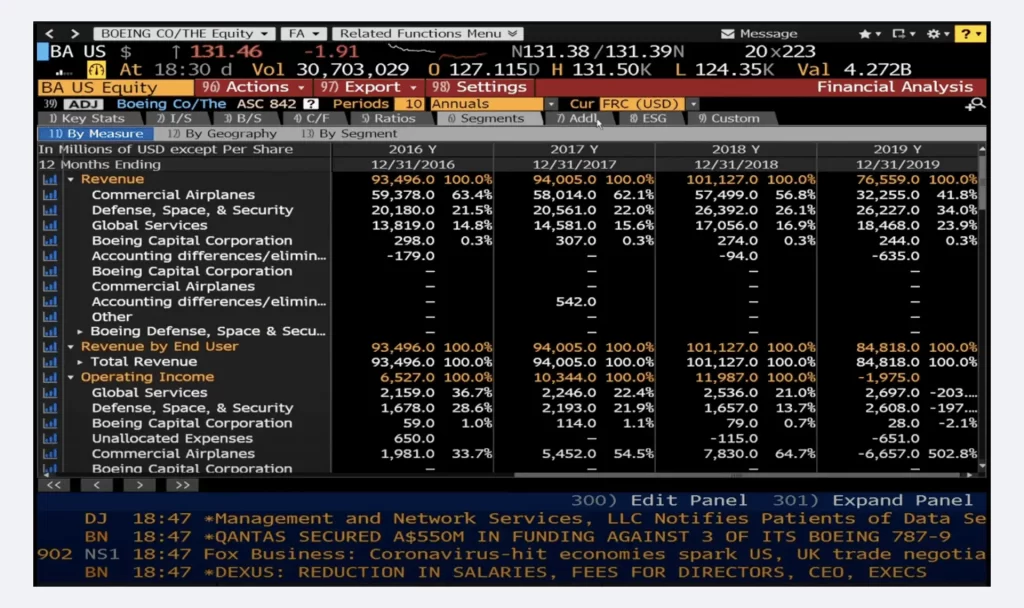Viewport: 1024px width, 608px height.
Task: Go back with the left arrow
Action: (50, 33)
